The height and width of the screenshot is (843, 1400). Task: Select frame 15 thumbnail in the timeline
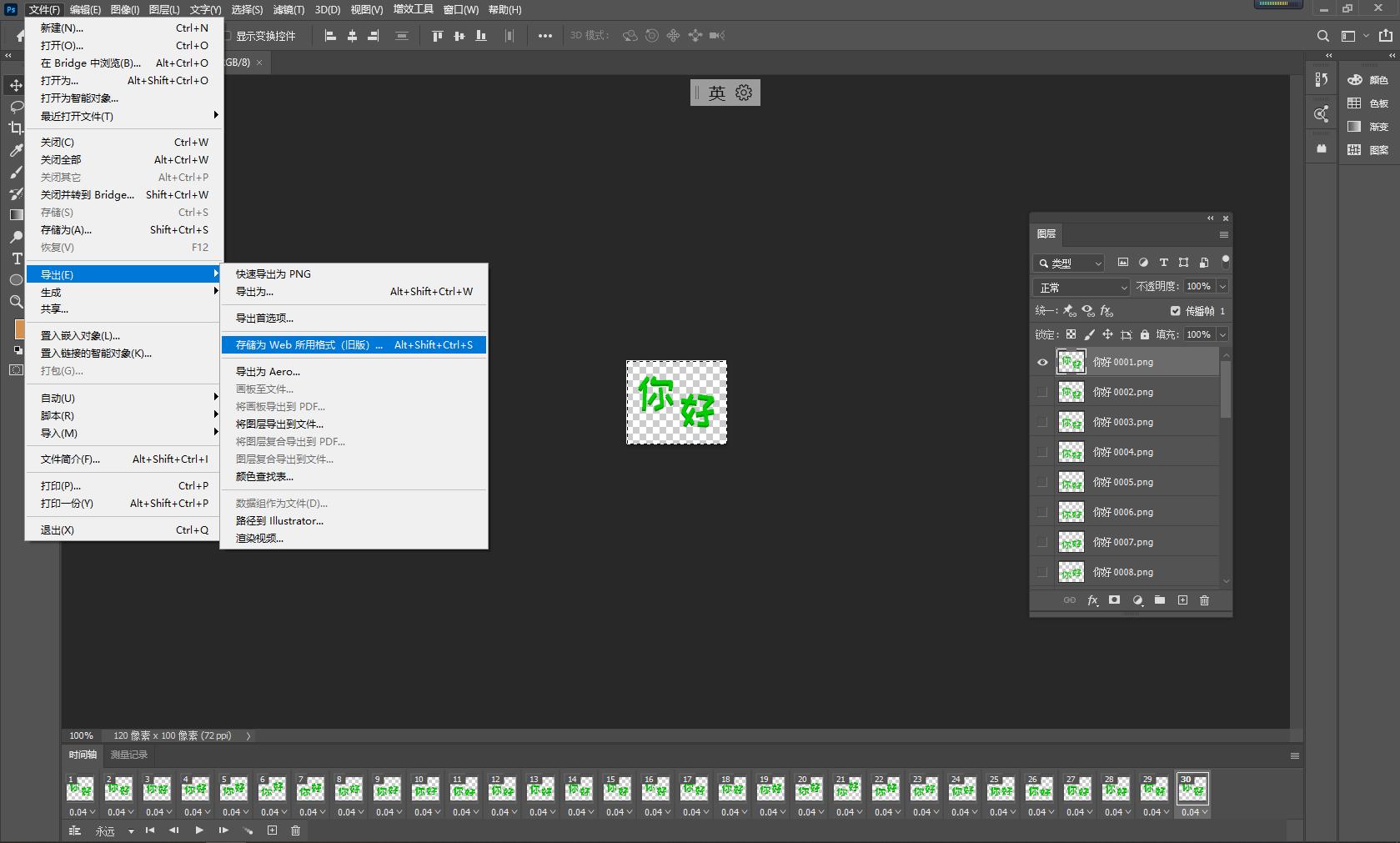[617, 788]
